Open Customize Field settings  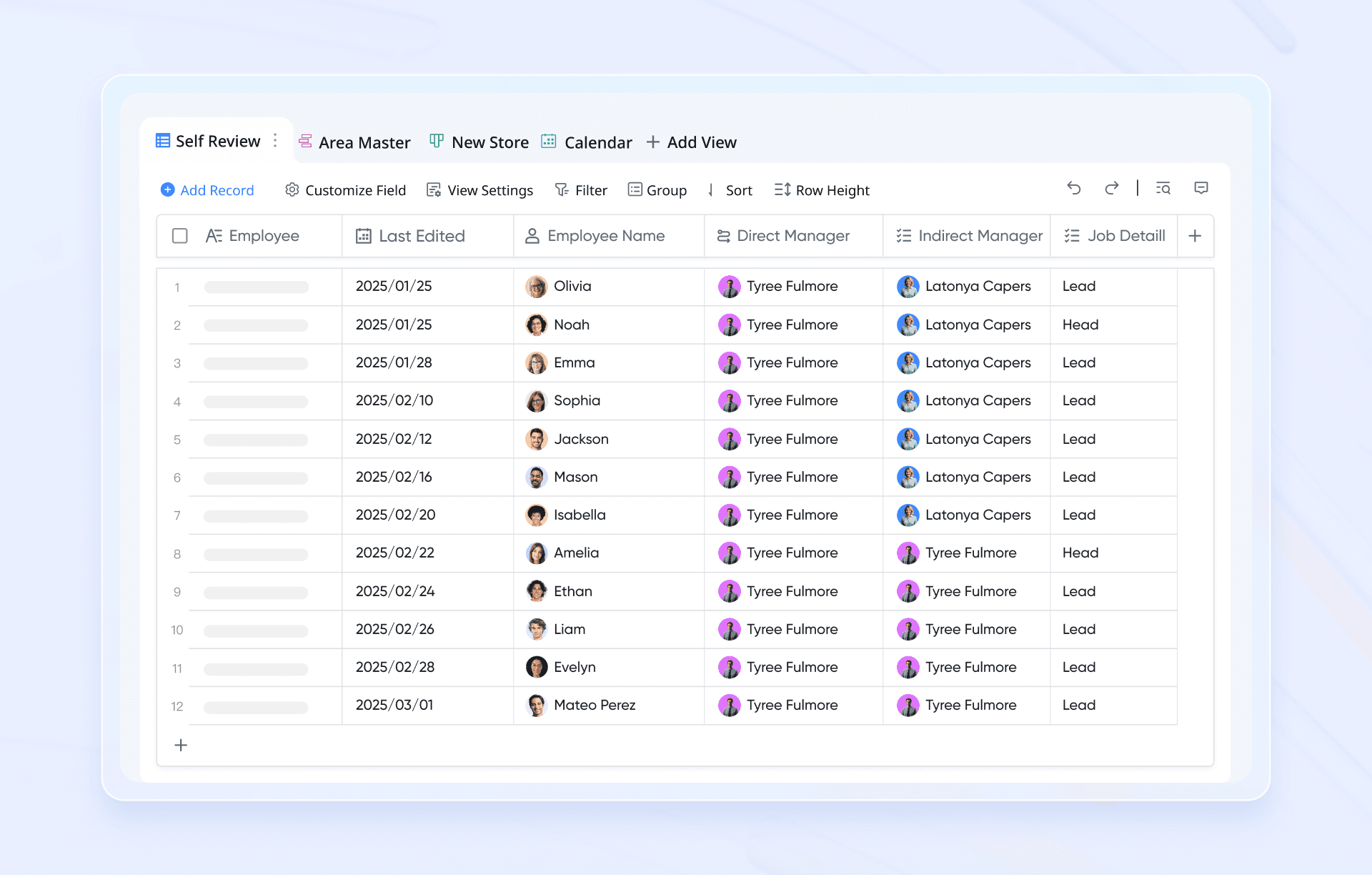(345, 190)
